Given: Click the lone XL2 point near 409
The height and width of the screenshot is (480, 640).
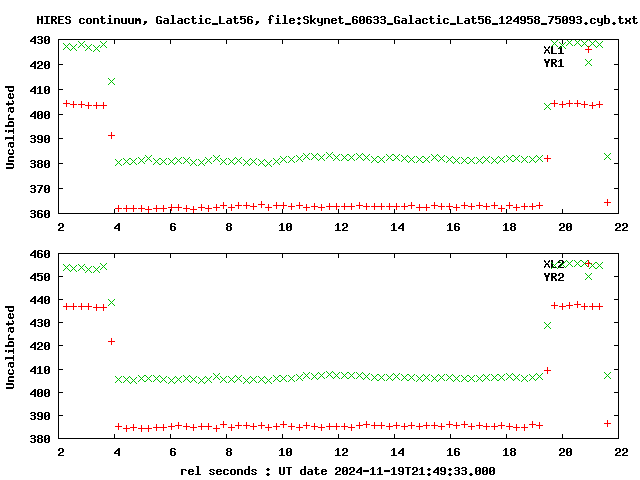Looking at the screenshot, I should pyautogui.click(x=547, y=370).
